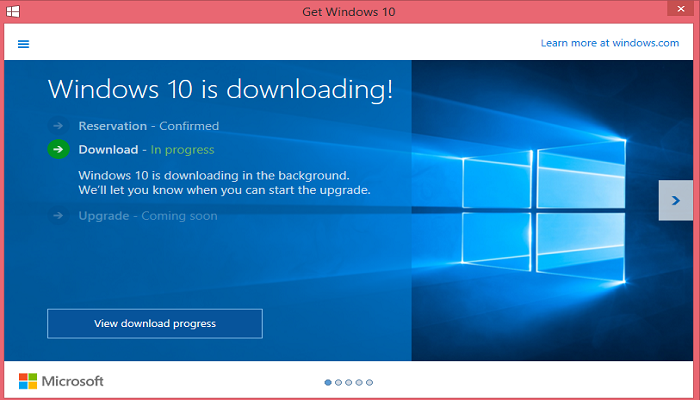The image size is (700, 400).
Task: Select the 'Download - In progress' step
Action: (146, 150)
